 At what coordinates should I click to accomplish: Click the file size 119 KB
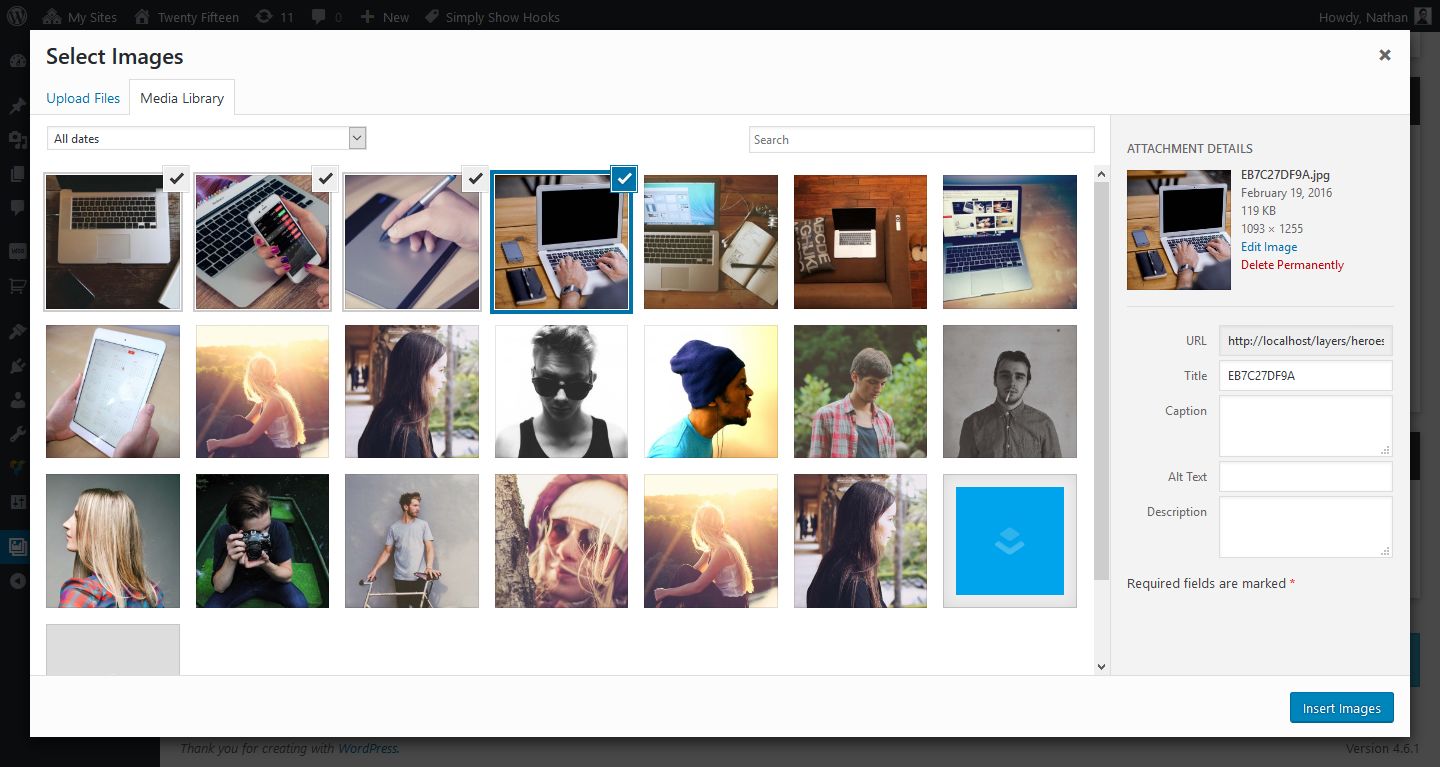click(x=1260, y=211)
